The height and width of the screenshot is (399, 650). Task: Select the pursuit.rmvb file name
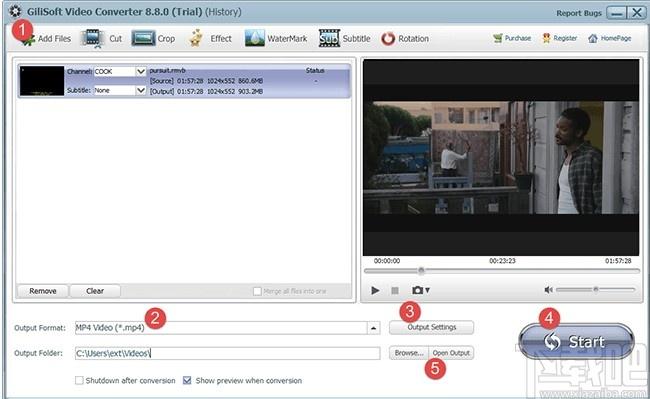coord(167,70)
